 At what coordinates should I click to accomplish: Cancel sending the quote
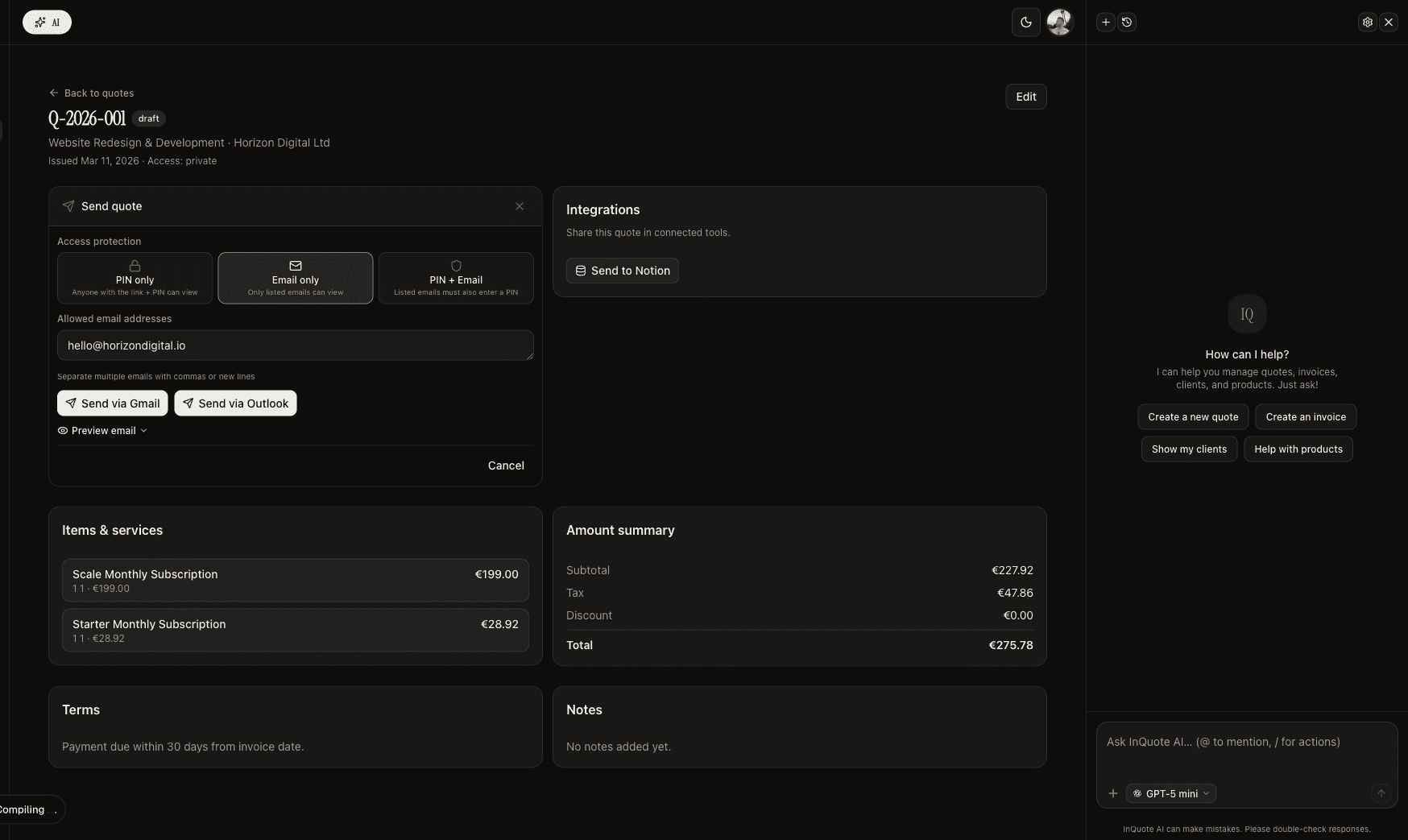pyautogui.click(x=506, y=466)
